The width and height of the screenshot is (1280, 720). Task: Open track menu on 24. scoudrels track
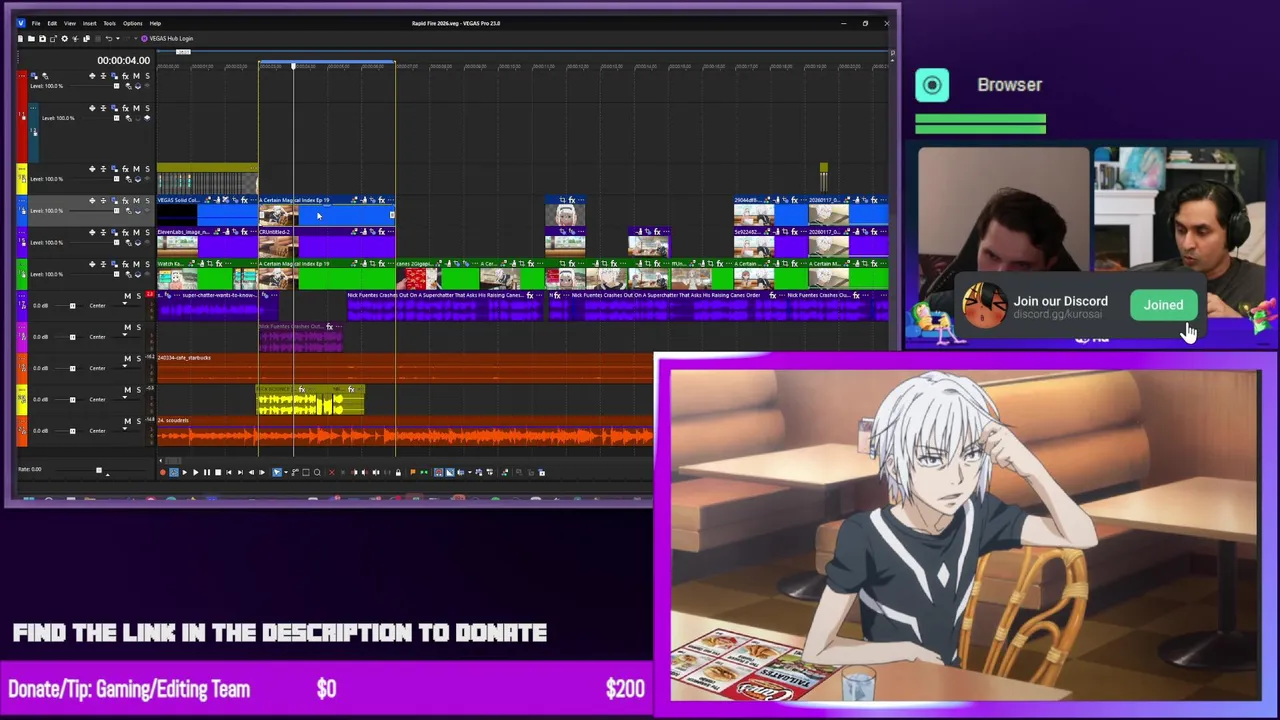tap(22, 421)
